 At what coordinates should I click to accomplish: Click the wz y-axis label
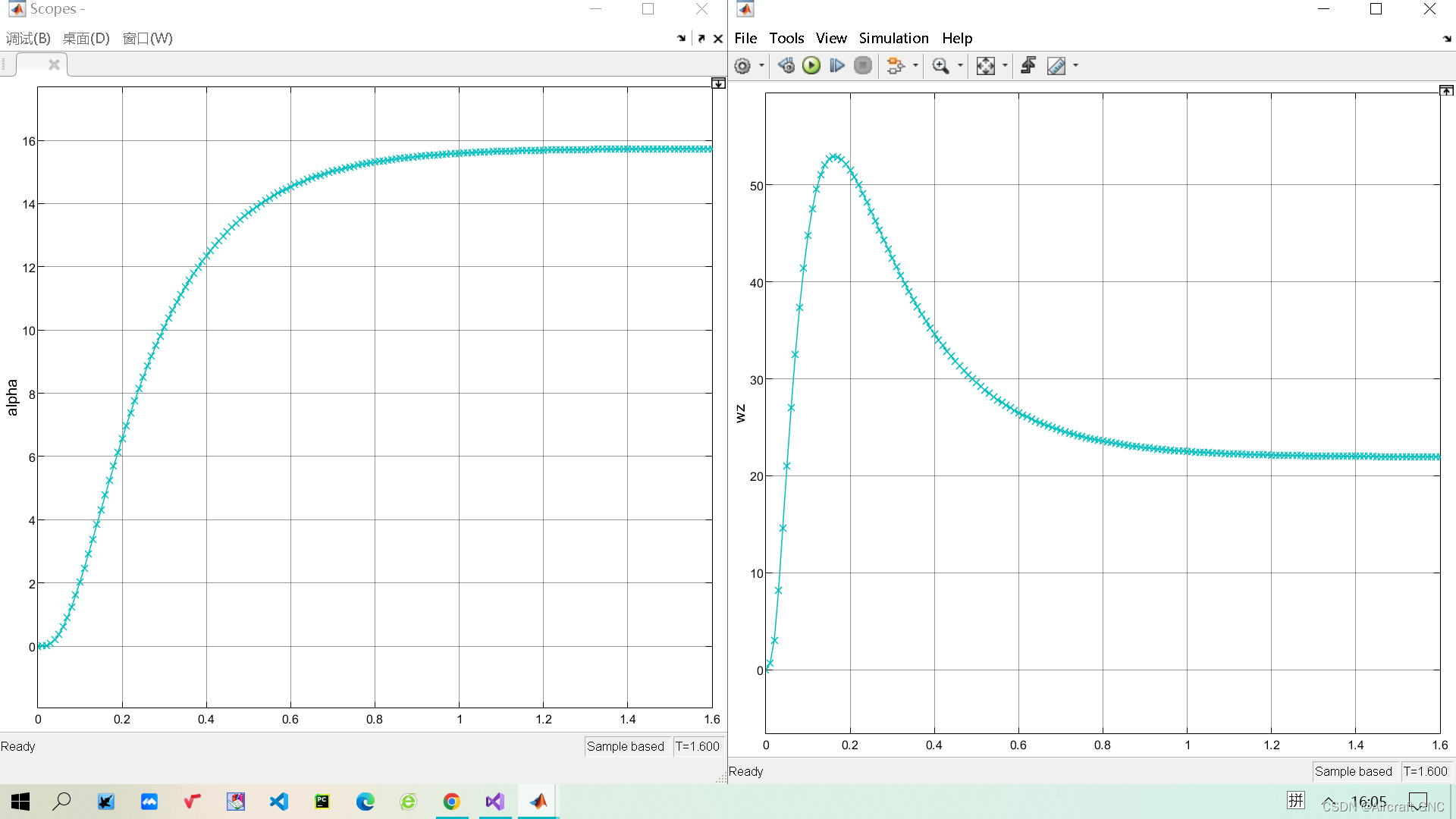tap(740, 413)
